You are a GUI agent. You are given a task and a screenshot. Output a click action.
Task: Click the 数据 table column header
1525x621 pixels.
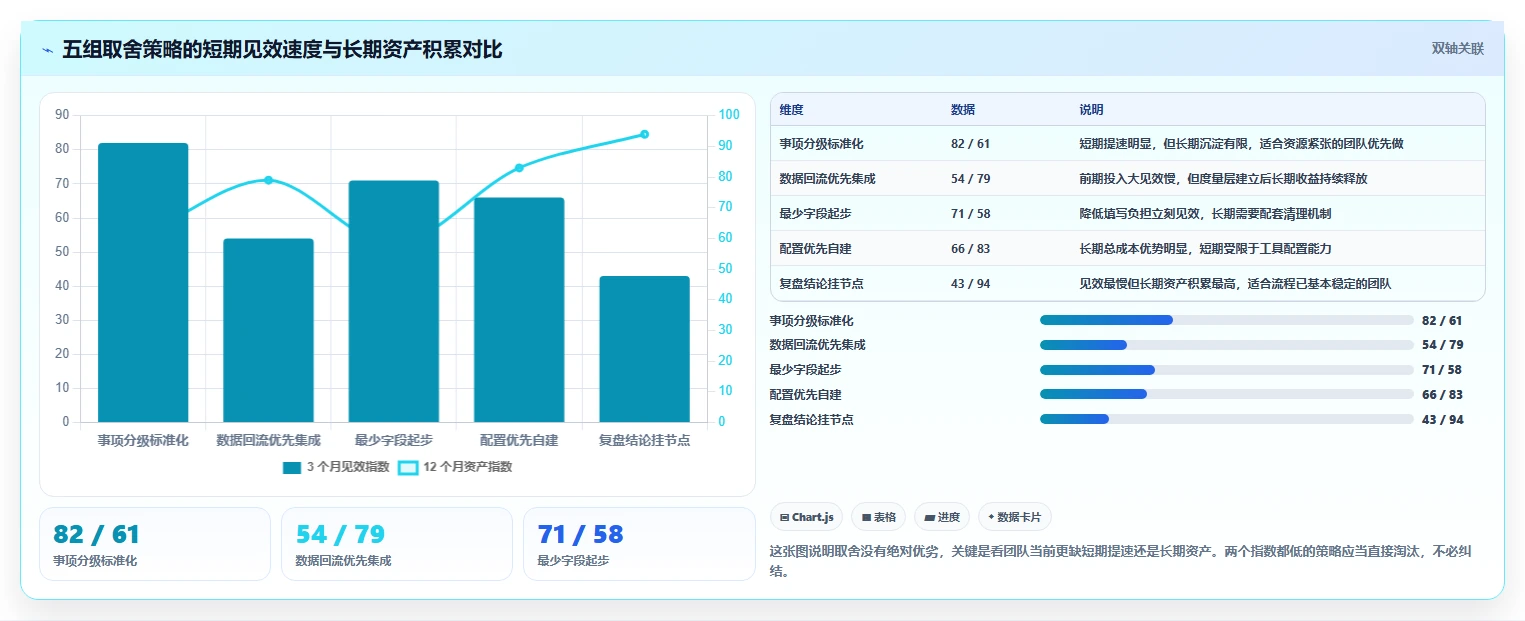pos(963,110)
